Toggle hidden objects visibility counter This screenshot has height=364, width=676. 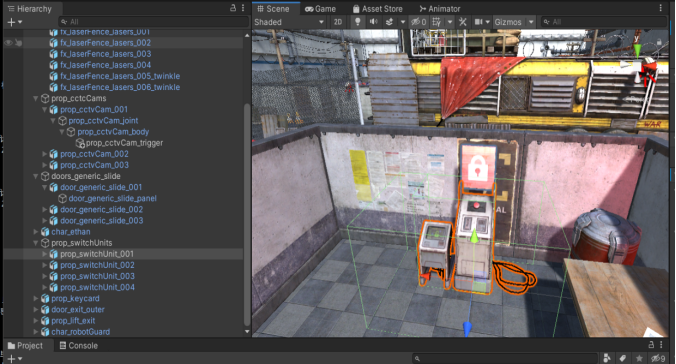(x=418, y=22)
